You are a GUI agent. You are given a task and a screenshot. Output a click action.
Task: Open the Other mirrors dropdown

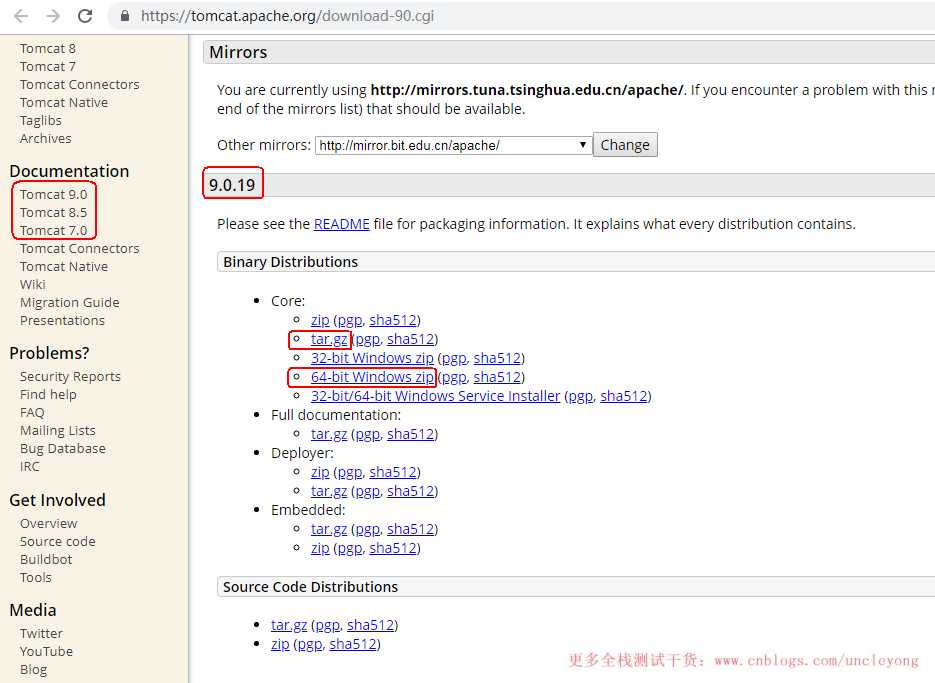click(x=453, y=145)
